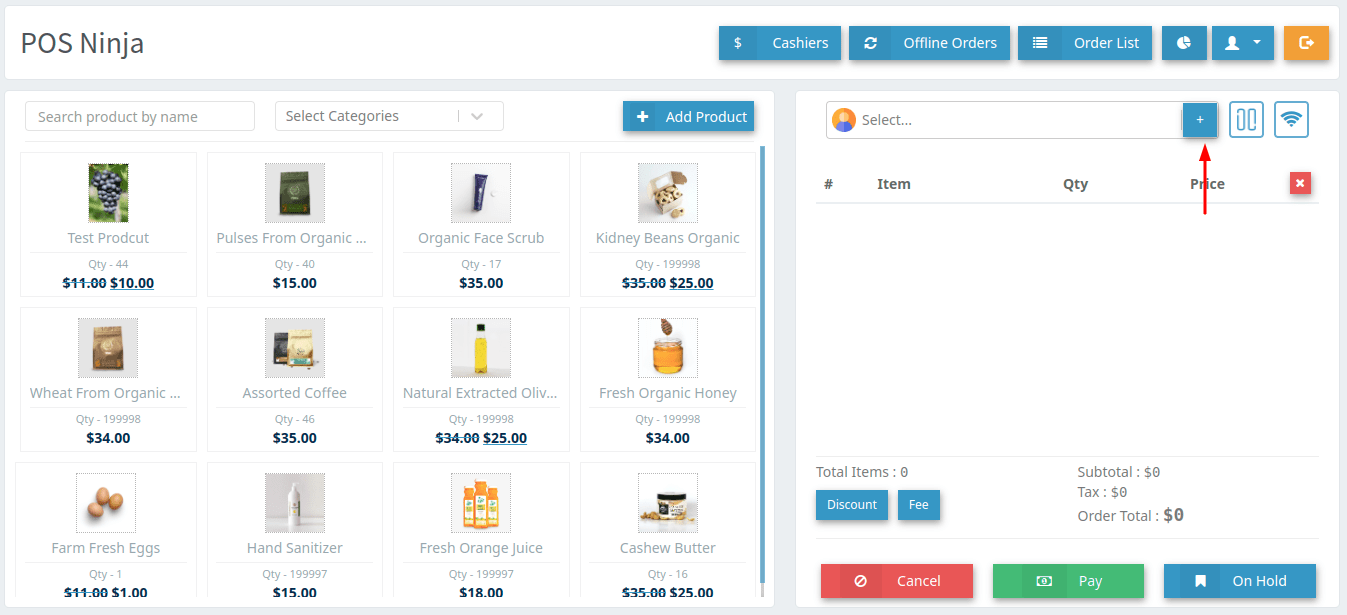Click the pie chart reports icon

coord(1184,43)
